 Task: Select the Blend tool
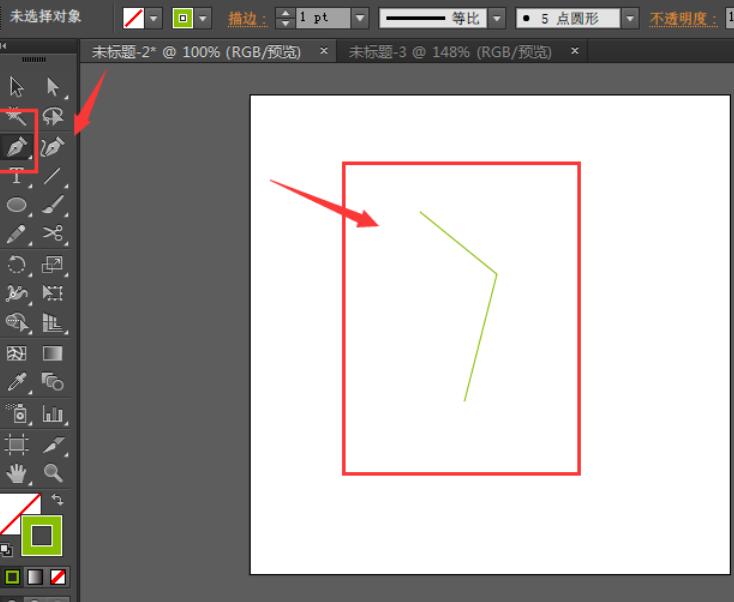[x=52, y=382]
